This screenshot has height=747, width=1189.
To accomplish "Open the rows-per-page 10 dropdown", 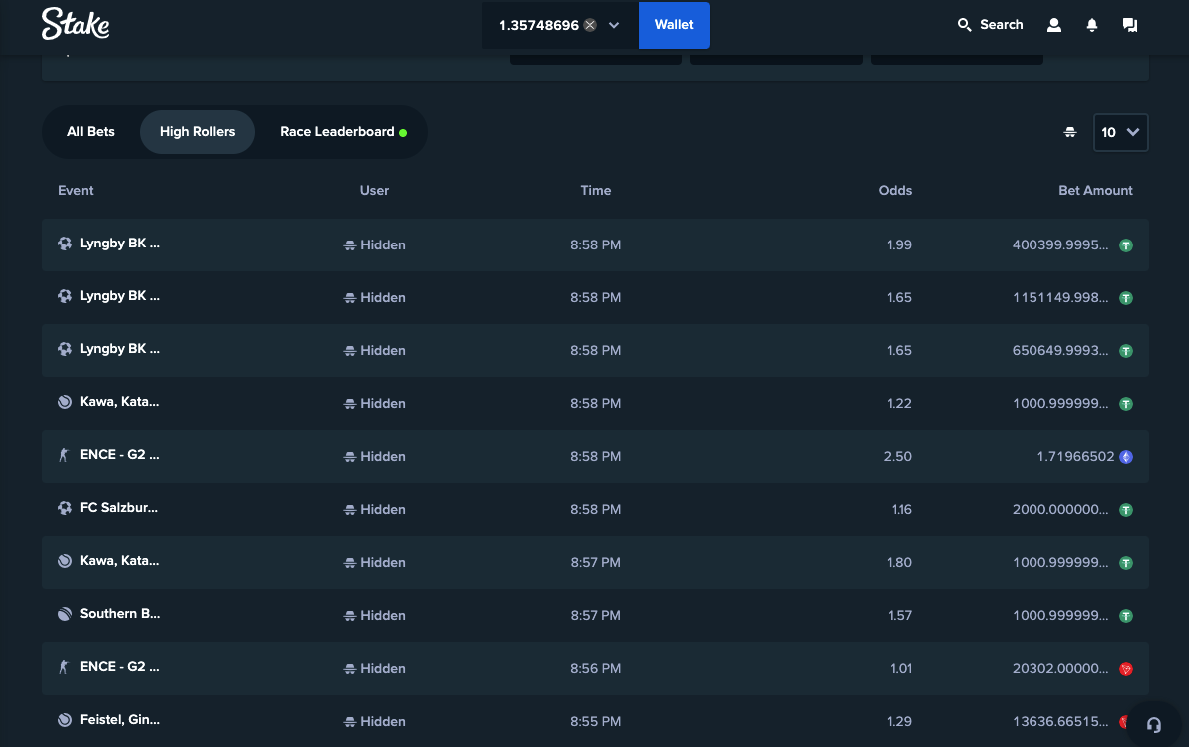I will (x=1120, y=132).
